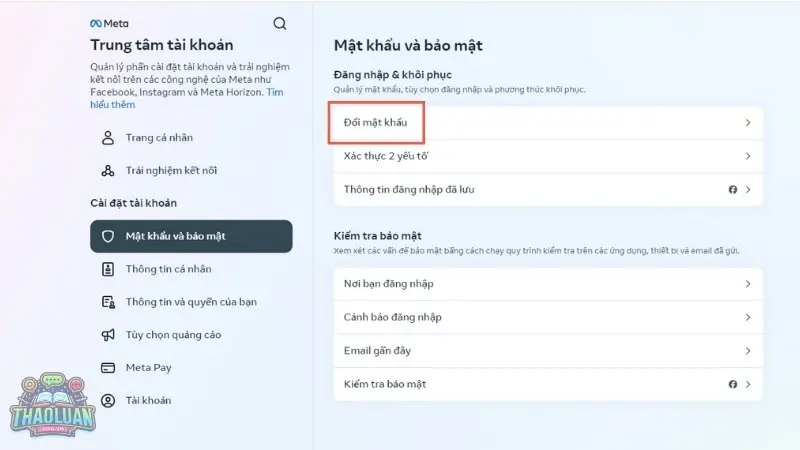
Task: Click the Meta Pay card icon
Action: pos(108,367)
